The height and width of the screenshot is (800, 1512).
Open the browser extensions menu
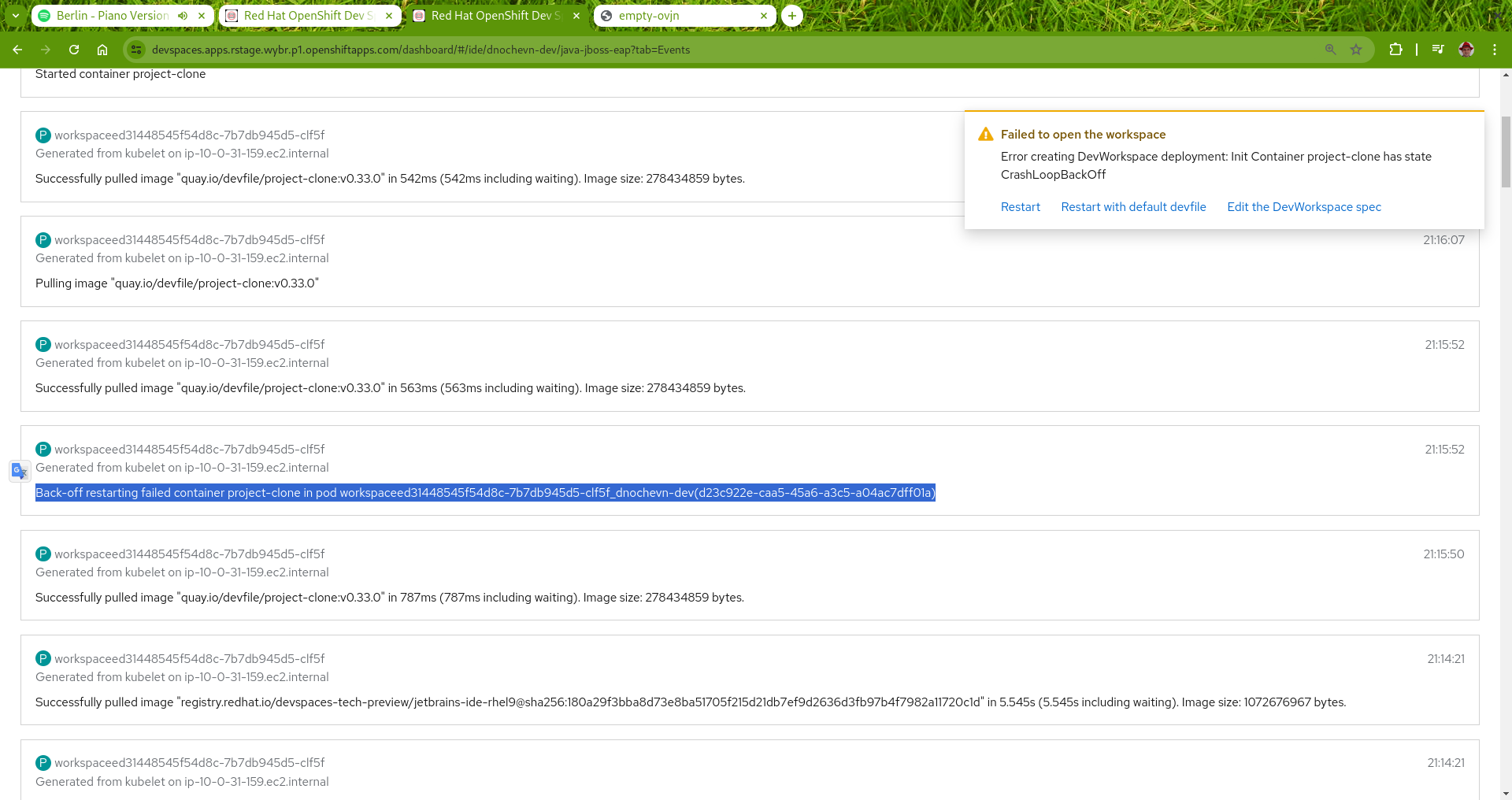1395,50
